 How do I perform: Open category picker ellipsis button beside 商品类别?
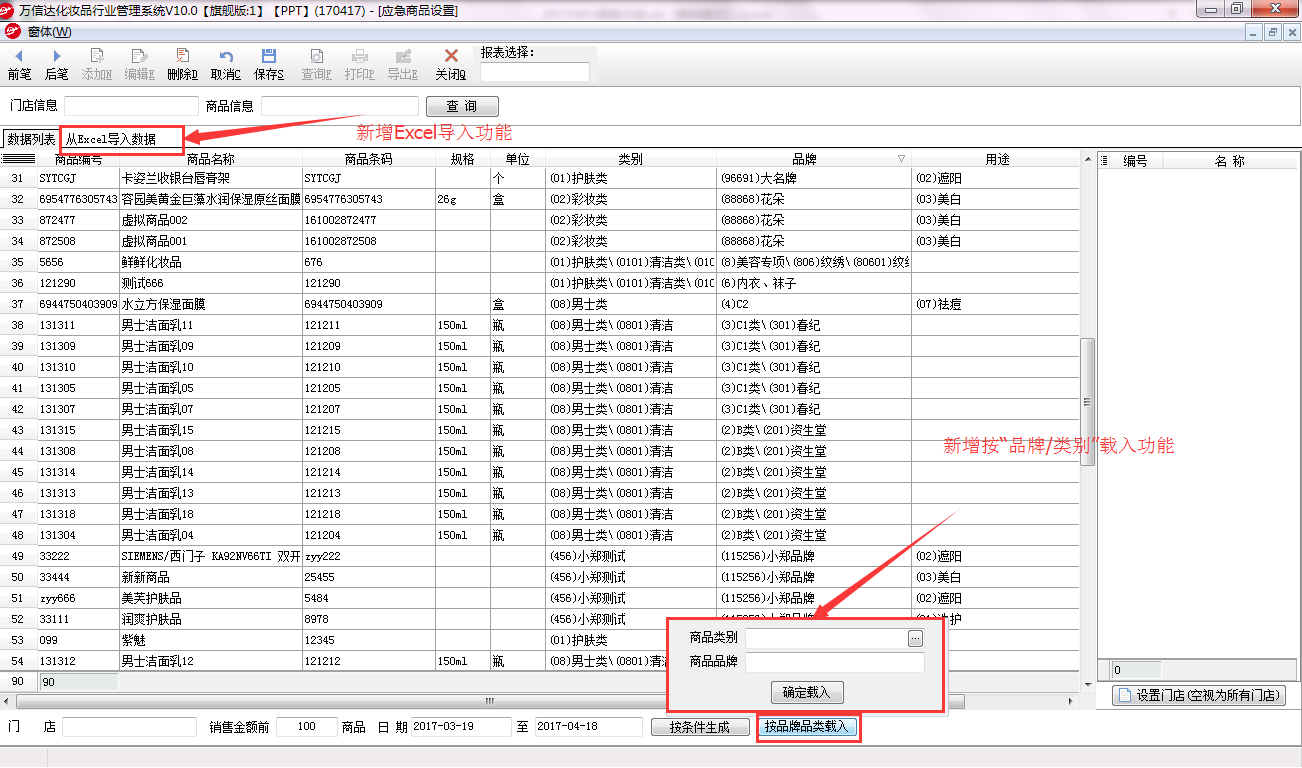915,638
